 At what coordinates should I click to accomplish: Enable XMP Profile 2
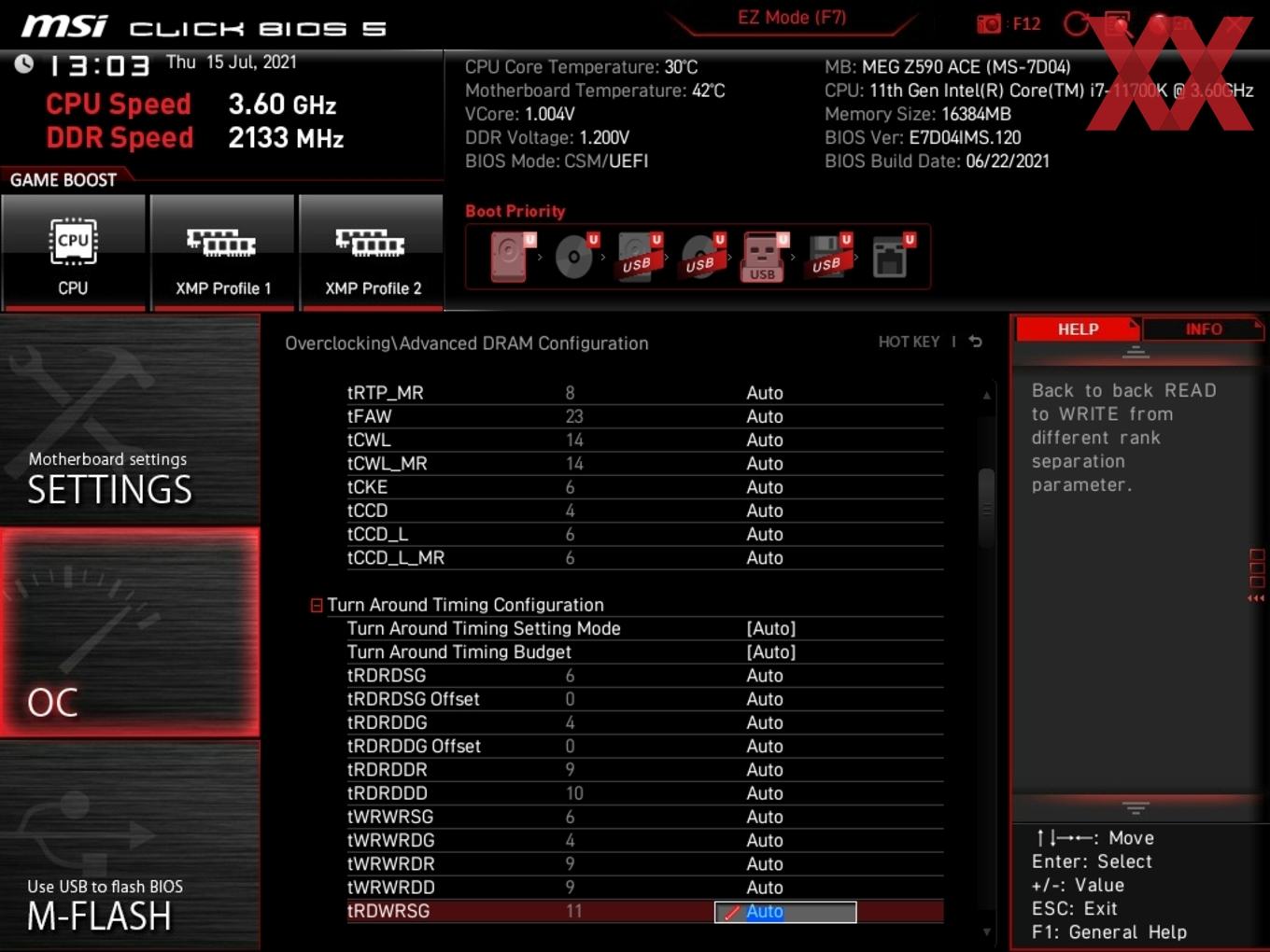point(372,251)
